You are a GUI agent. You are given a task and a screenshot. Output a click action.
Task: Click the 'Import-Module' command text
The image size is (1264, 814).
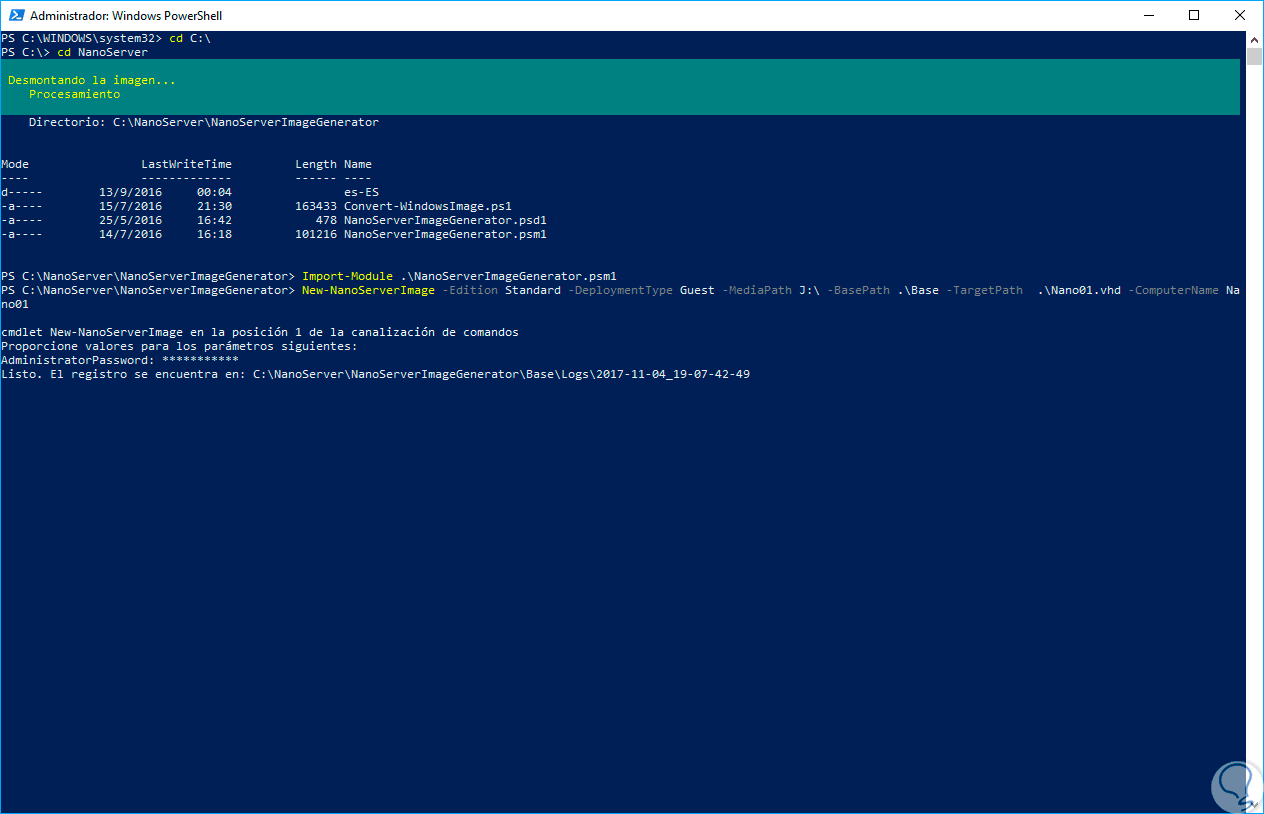point(347,276)
